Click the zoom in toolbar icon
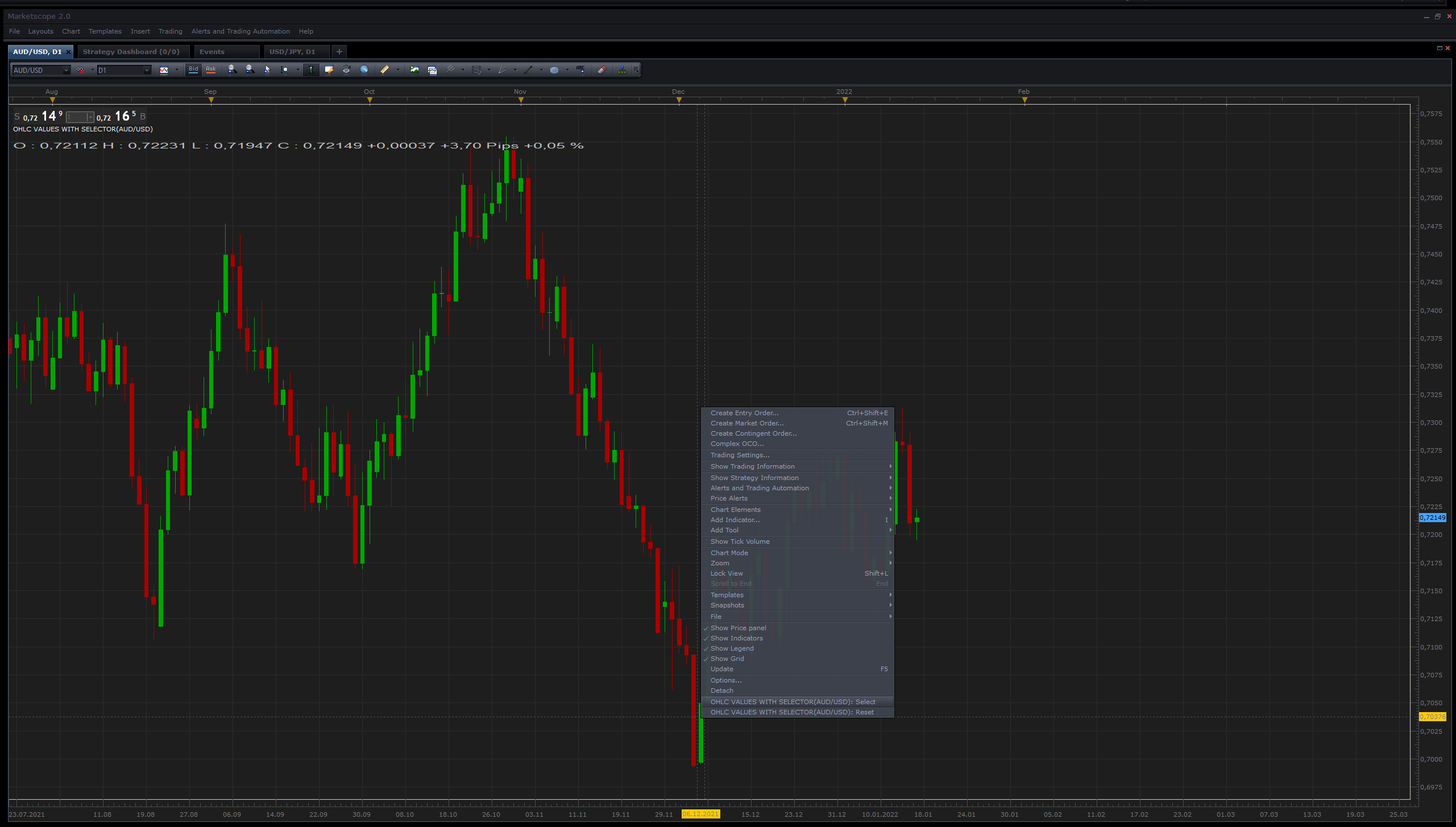 tap(232, 69)
